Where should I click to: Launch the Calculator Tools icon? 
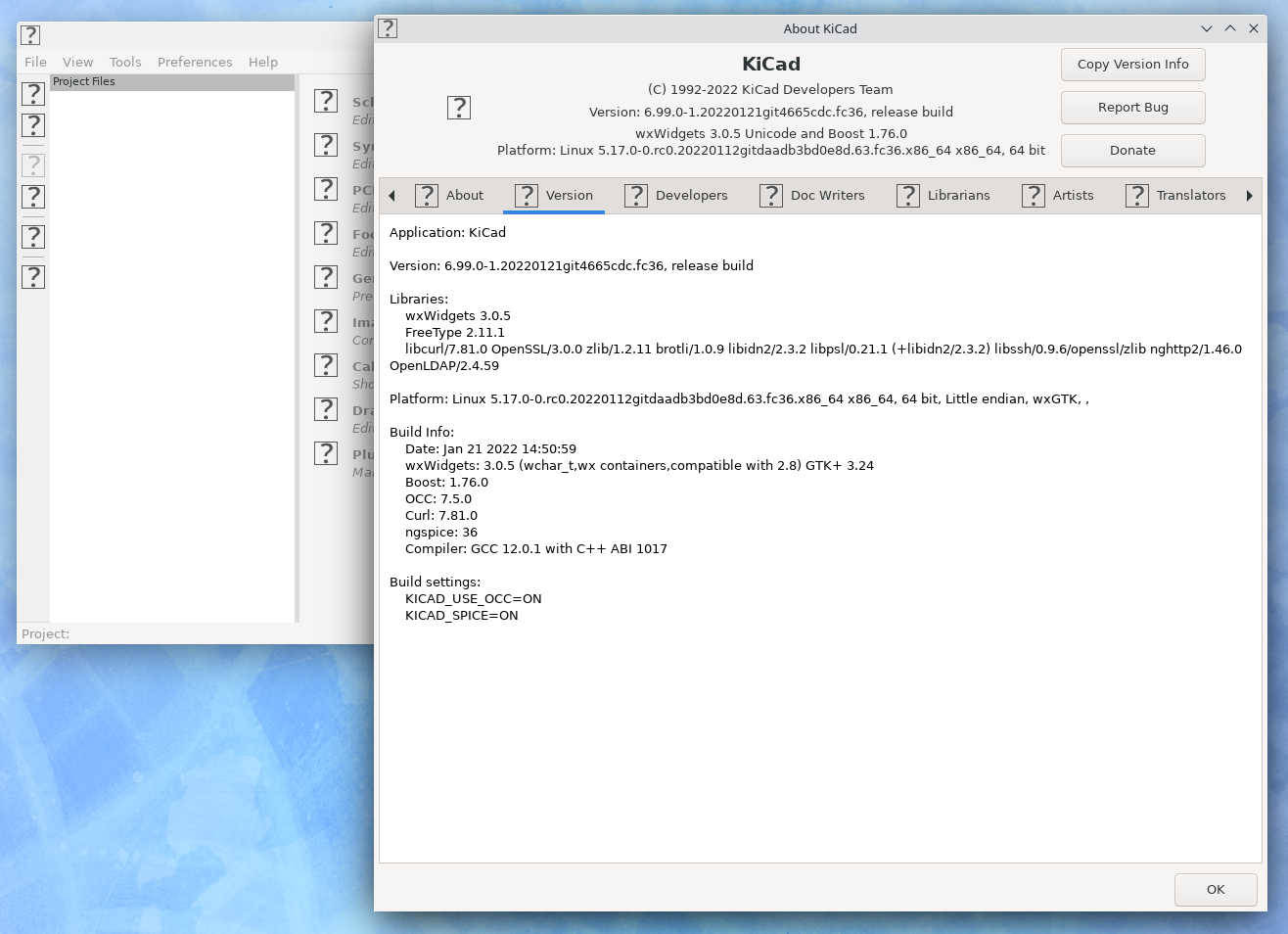tap(326, 365)
